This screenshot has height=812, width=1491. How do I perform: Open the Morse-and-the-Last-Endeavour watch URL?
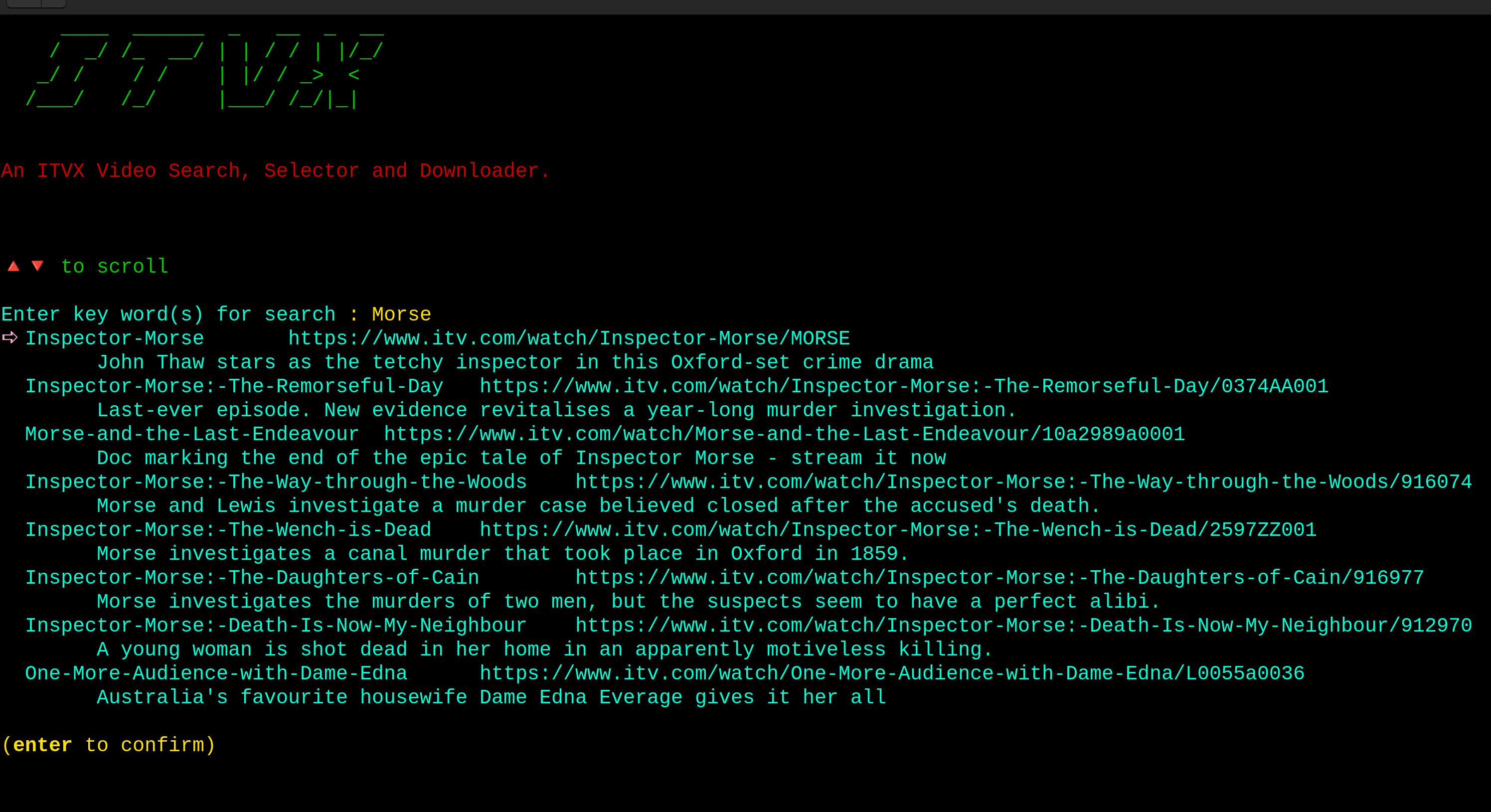tap(784, 434)
